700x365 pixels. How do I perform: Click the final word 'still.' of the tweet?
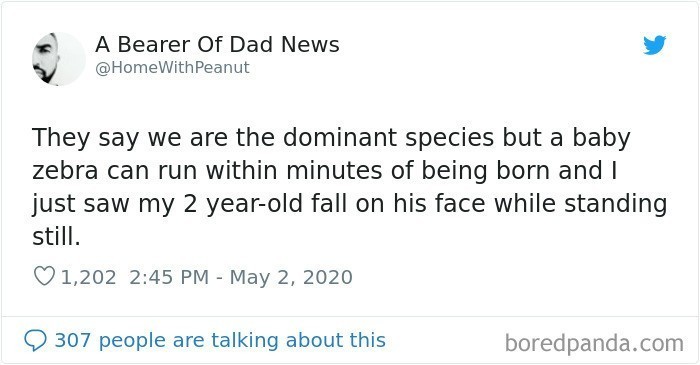coord(56,236)
